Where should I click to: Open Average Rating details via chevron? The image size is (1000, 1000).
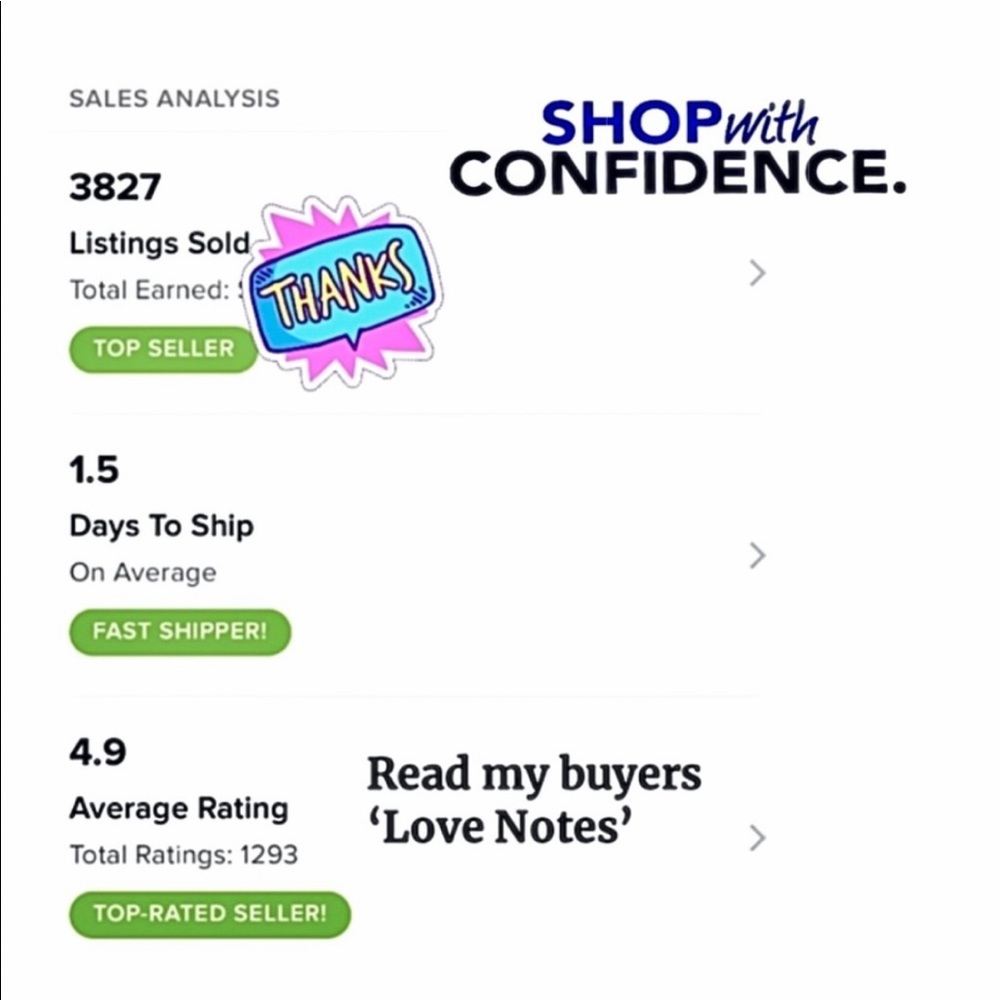tap(757, 838)
